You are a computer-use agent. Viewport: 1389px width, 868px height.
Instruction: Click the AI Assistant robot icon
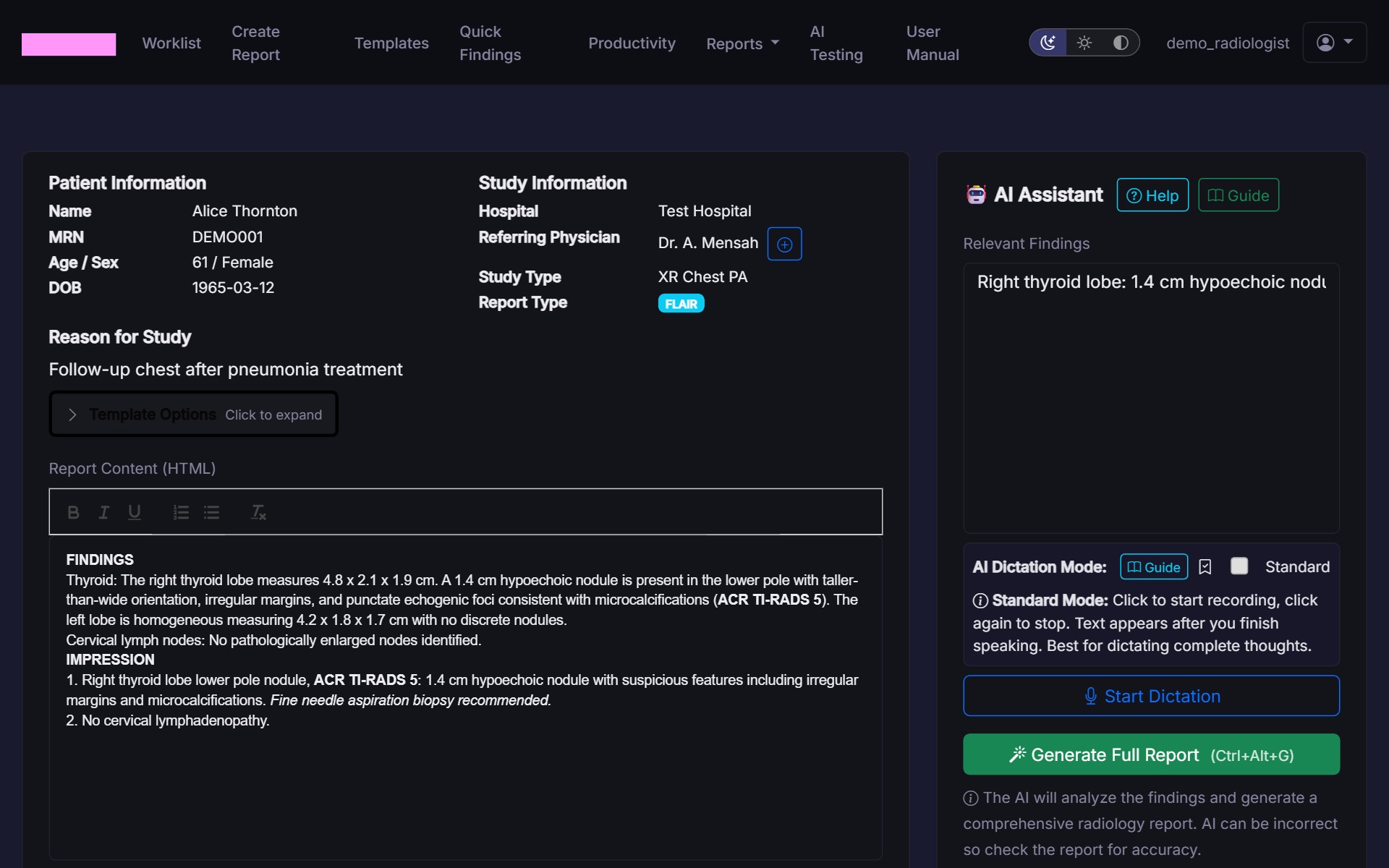click(976, 195)
